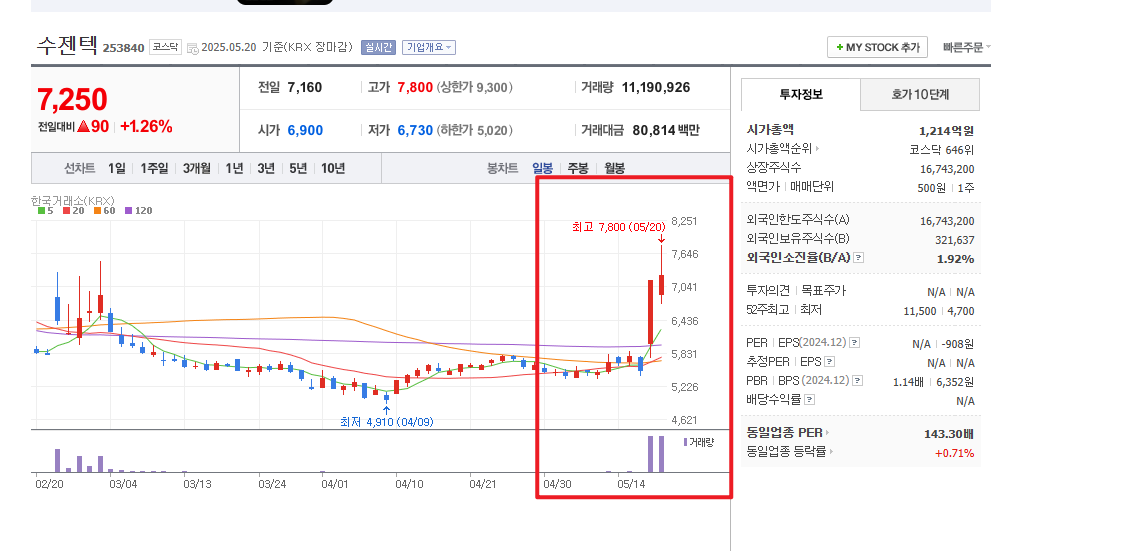1127x551 pixels.
Task: Open the help icon next to PBR BPS(2024.12)
Action: 857,381
